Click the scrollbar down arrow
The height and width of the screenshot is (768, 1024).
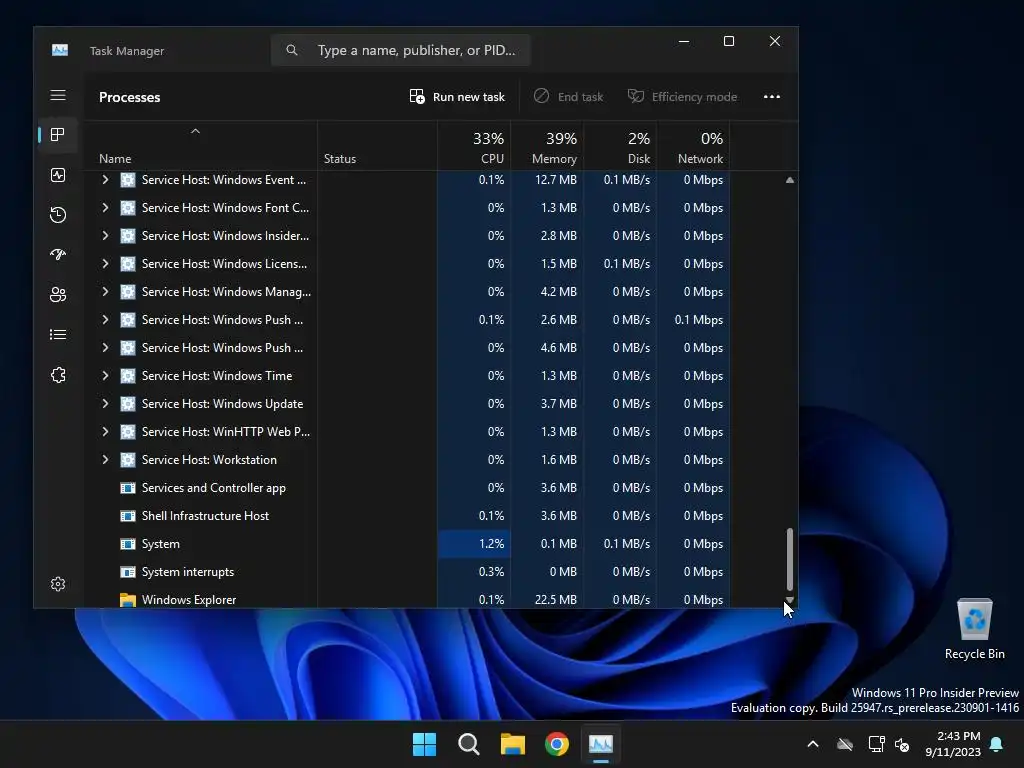point(790,600)
